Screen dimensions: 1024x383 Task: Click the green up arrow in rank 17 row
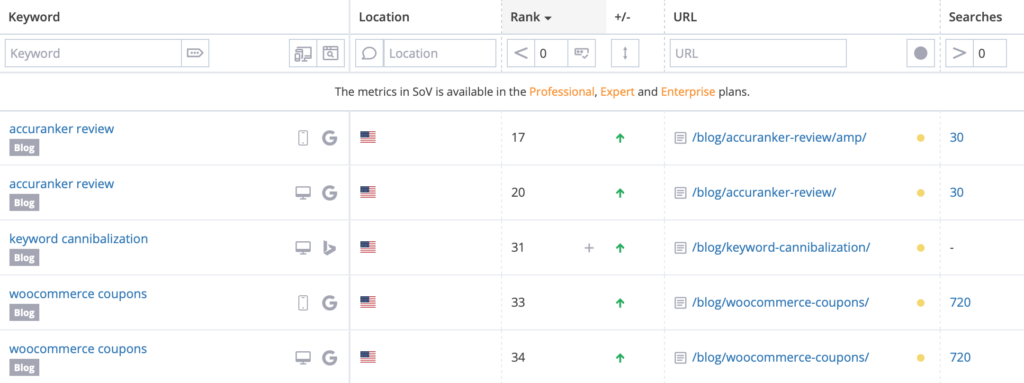click(620, 138)
